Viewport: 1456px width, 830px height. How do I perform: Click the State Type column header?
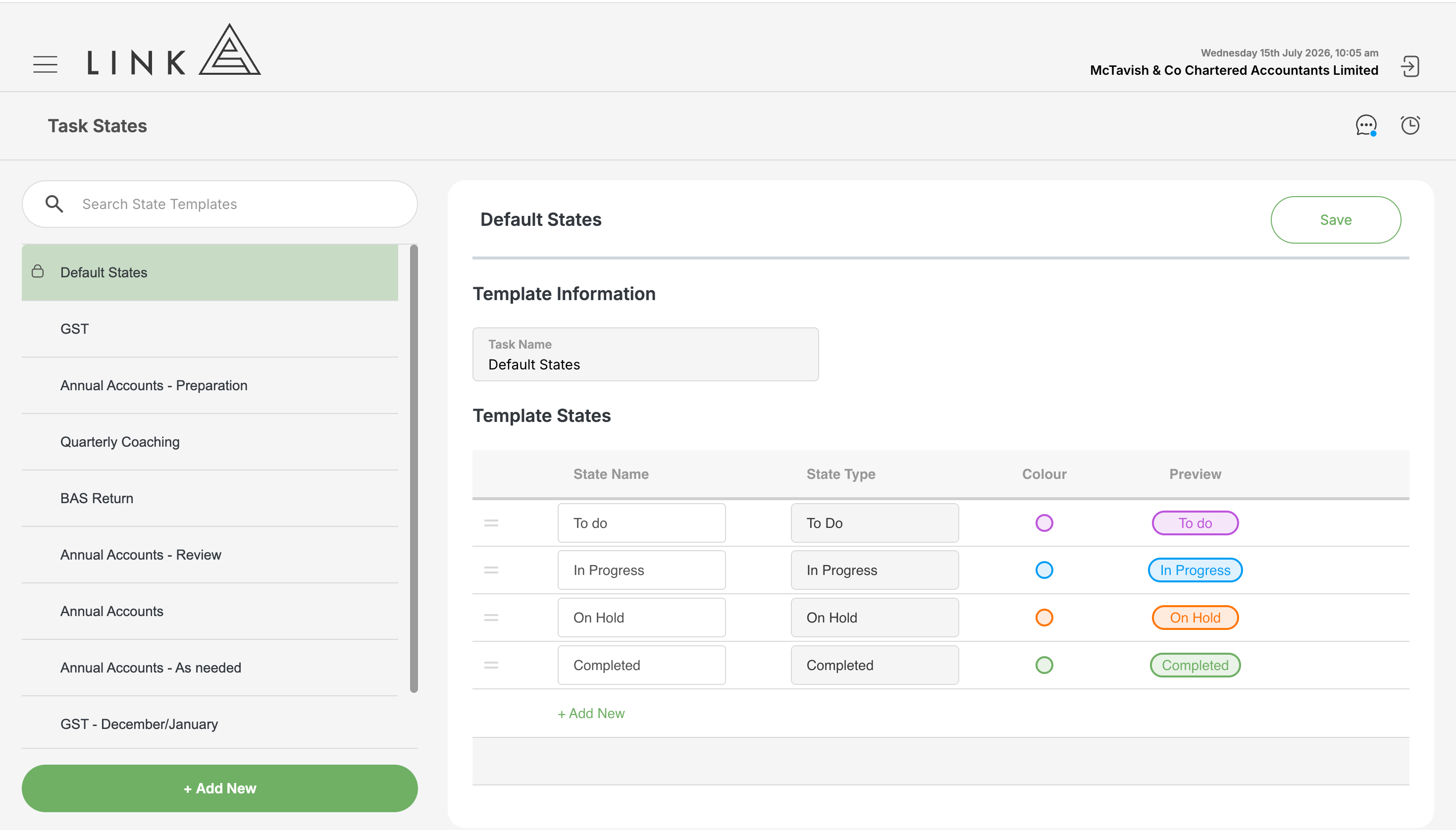pyautogui.click(x=841, y=474)
